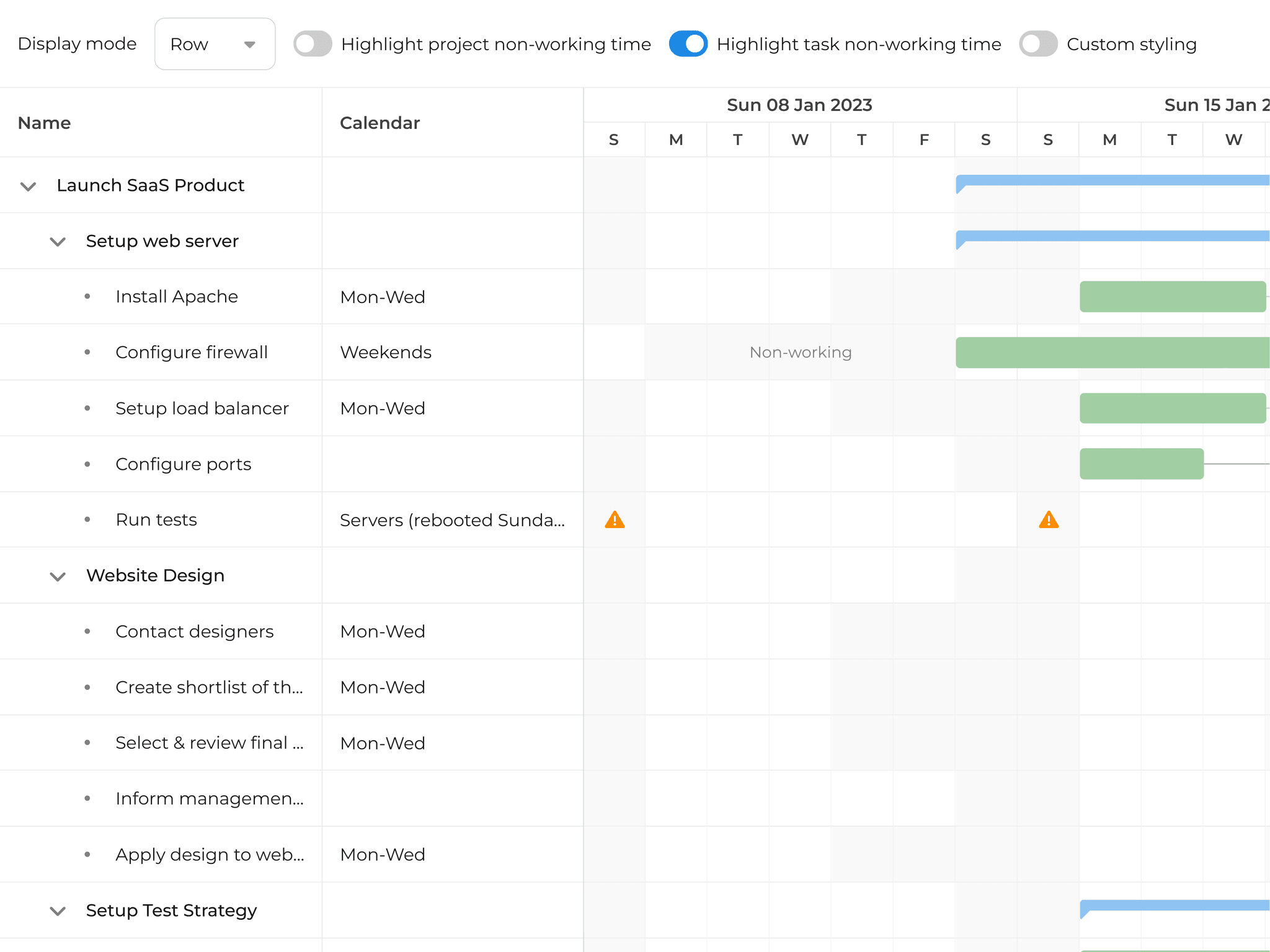
Task: Turn on Custom styling
Action: 1038,43
